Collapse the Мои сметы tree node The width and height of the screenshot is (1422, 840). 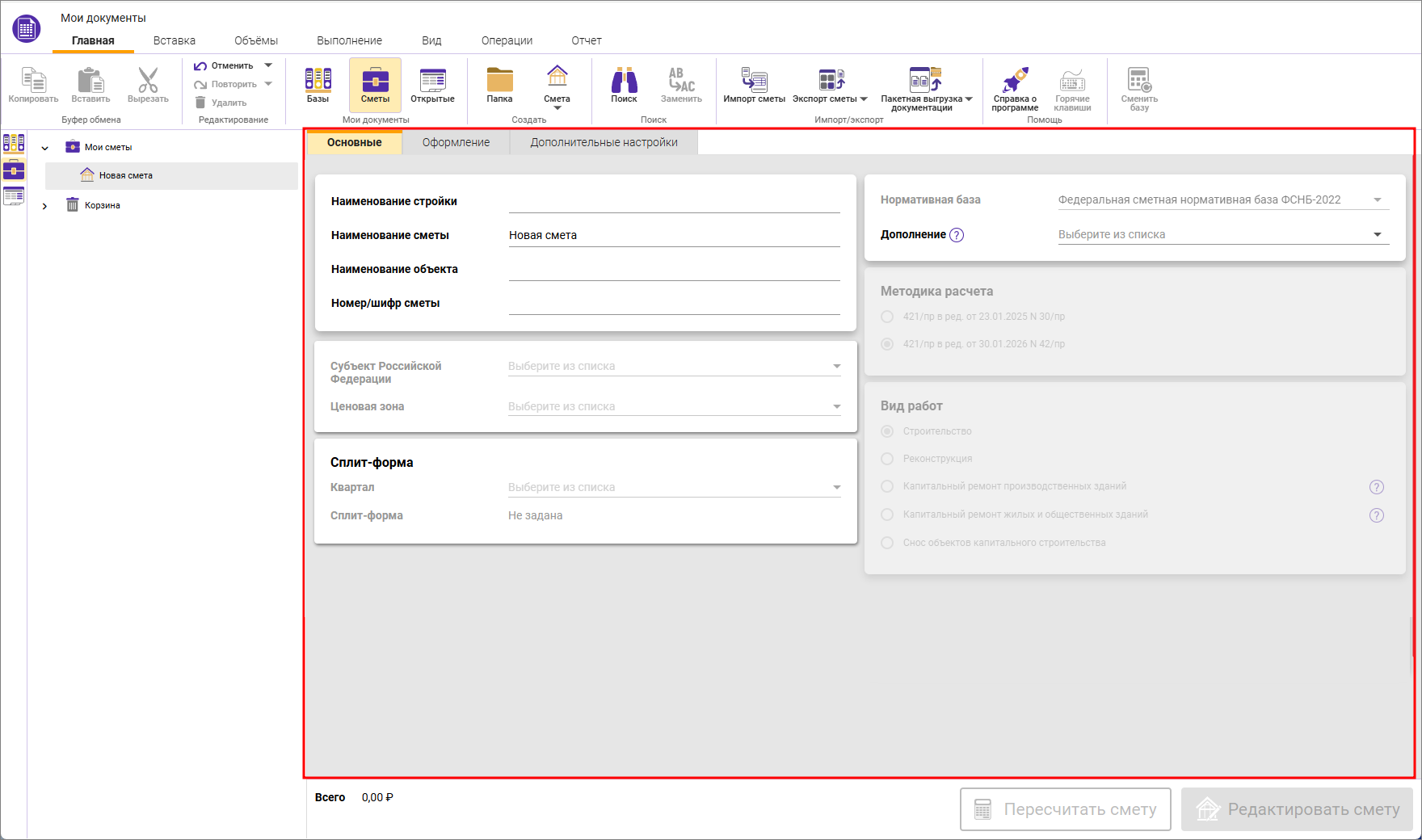coord(45,148)
